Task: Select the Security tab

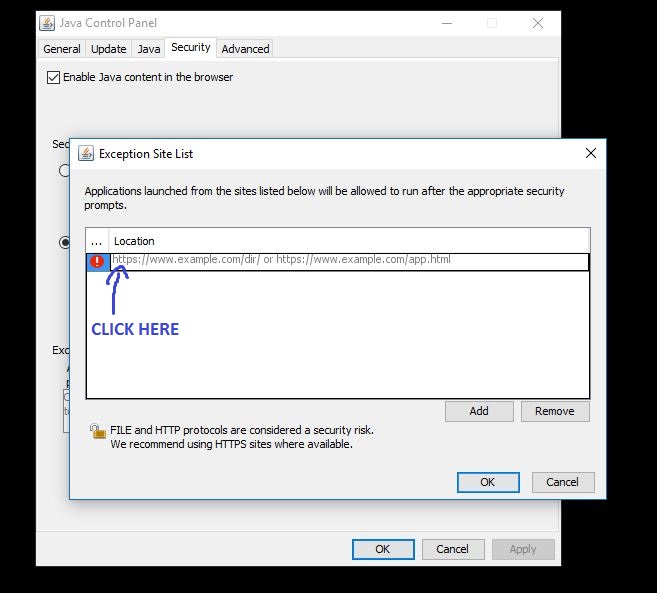Action: (x=190, y=48)
